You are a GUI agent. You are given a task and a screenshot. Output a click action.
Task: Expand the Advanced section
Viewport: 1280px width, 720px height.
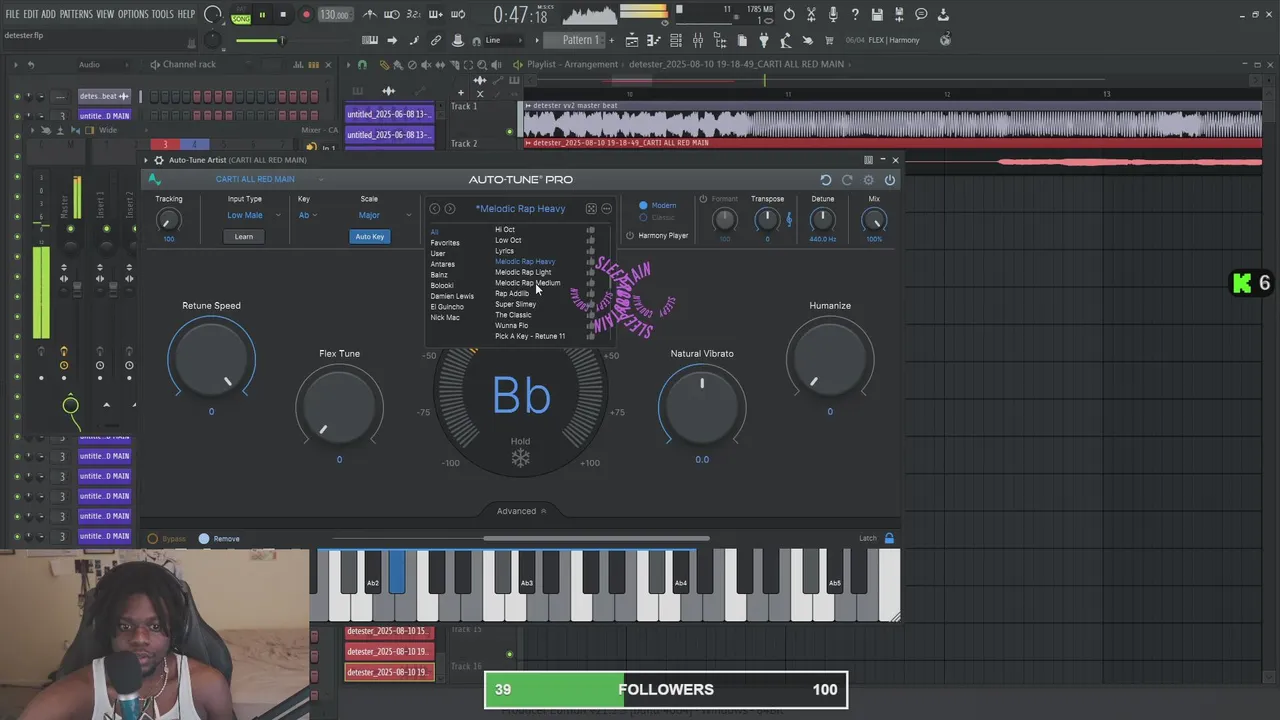pos(521,511)
